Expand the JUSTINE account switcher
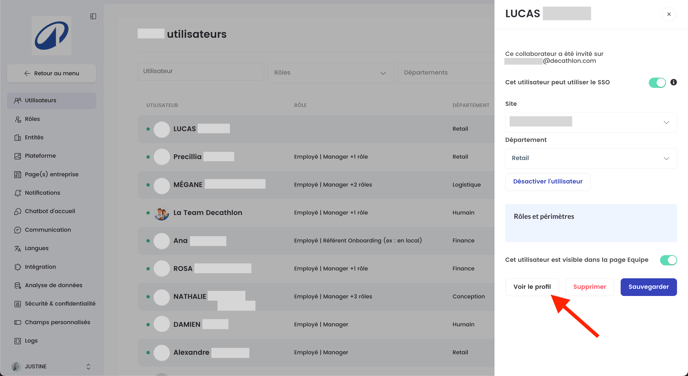This screenshot has height=376, width=688. click(x=88, y=366)
